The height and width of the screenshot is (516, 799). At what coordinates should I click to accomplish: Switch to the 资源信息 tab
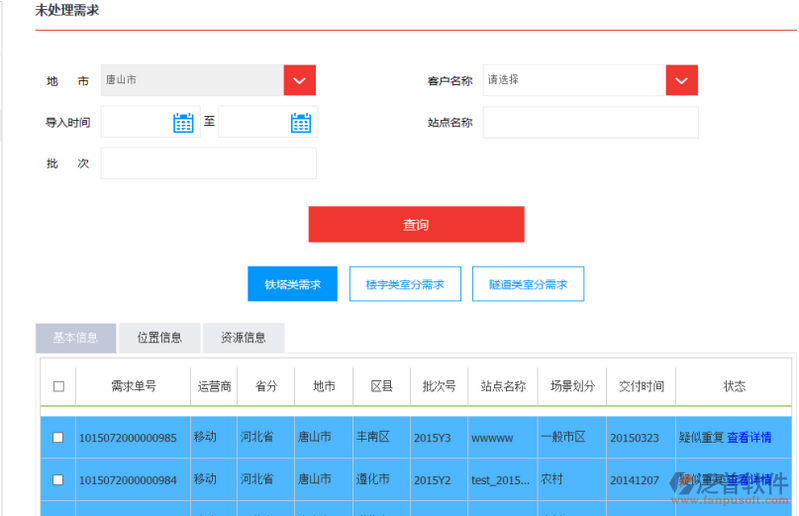tap(243, 338)
